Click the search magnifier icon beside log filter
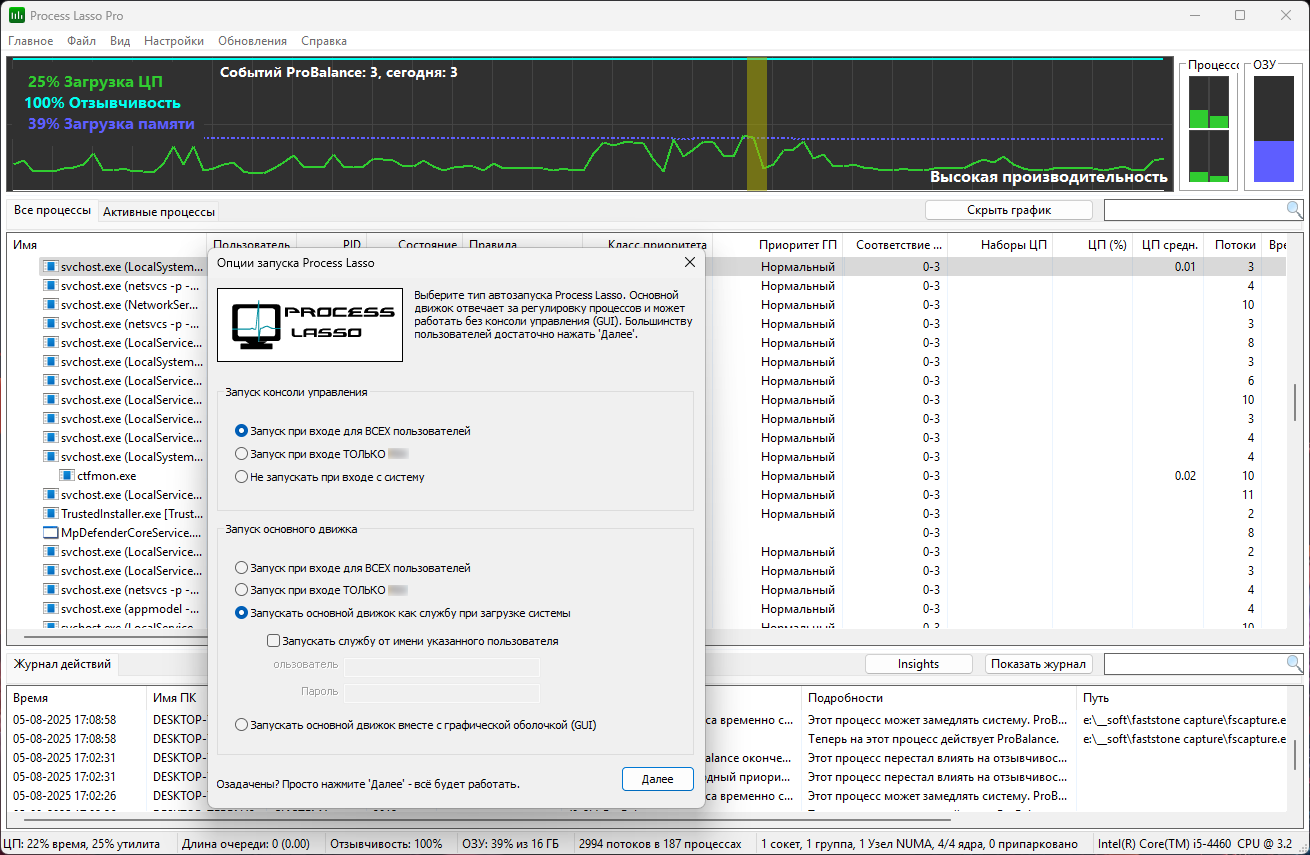The image size is (1310, 855). (x=1294, y=664)
